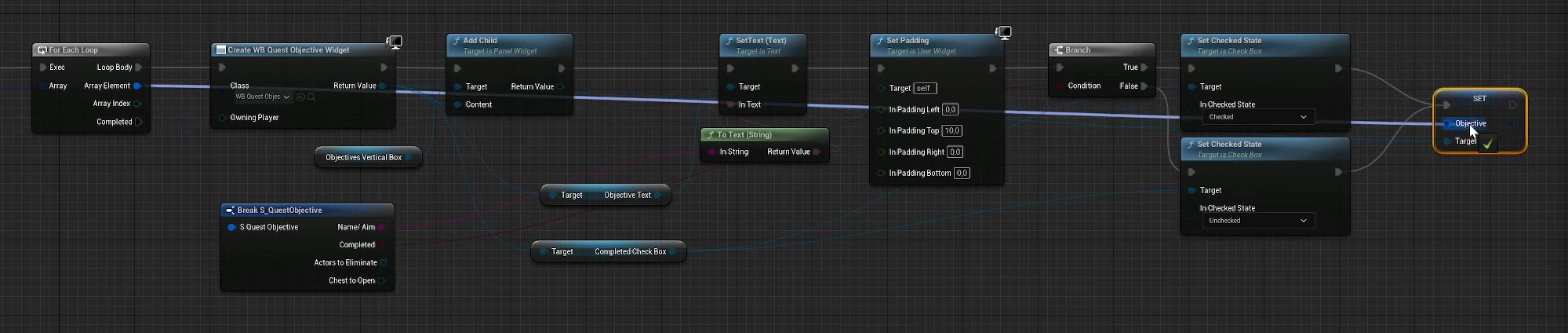Click the Chest to Open output pin
Screen dimensions: 1568x333
pyautogui.click(x=382, y=280)
